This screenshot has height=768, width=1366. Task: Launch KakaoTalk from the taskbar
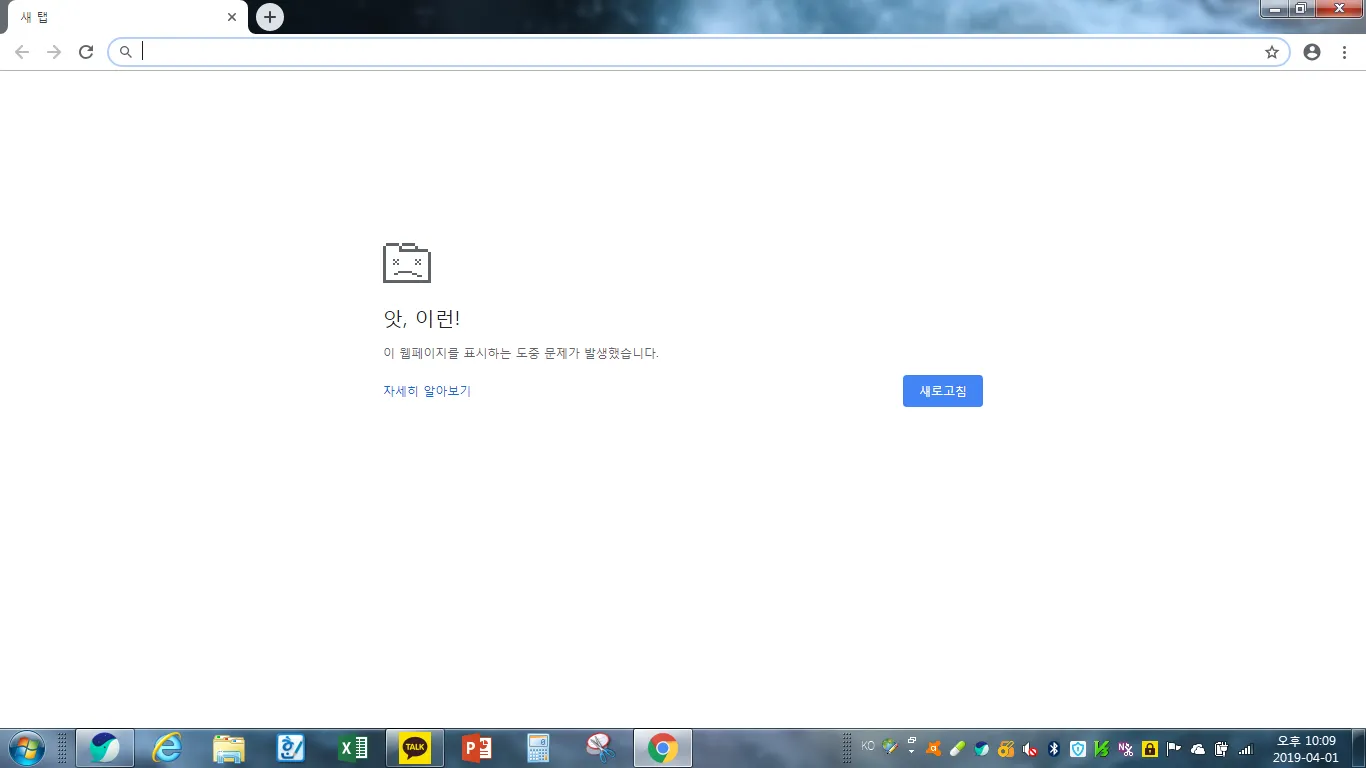pos(414,747)
